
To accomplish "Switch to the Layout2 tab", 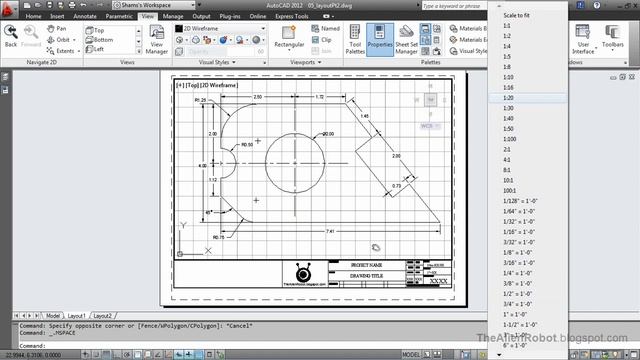I will (x=102, y=316).
